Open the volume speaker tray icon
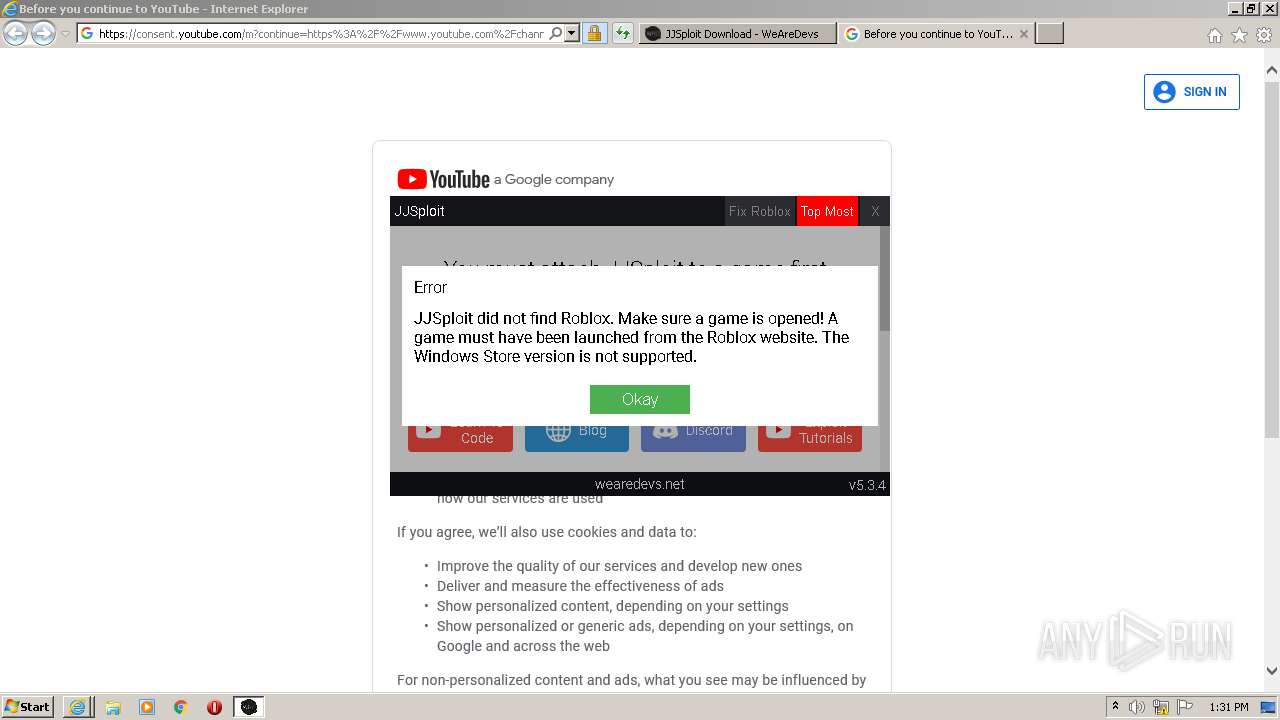This screenshot has height=720, width=1280. [x=1137, y=707]
